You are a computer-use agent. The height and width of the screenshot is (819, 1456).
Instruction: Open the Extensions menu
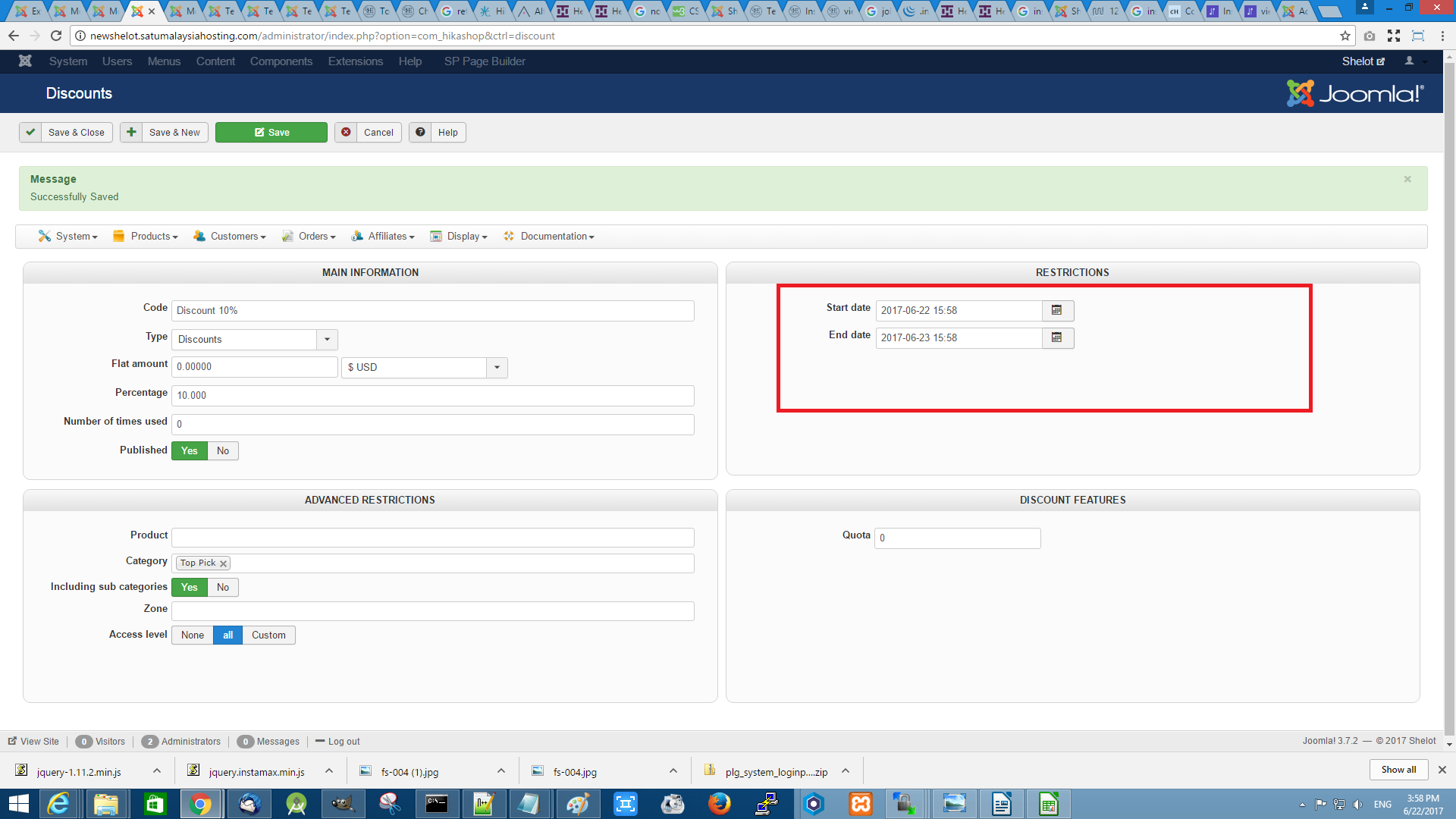coord(355,61)
